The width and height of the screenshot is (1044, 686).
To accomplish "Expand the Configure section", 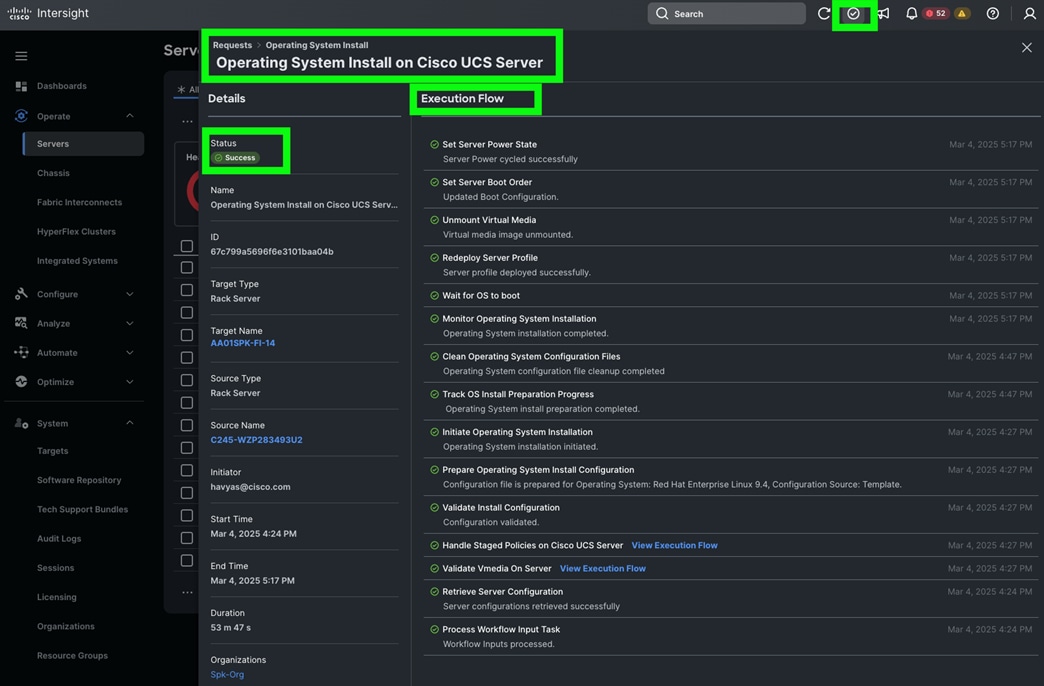I will click(130, 294).
